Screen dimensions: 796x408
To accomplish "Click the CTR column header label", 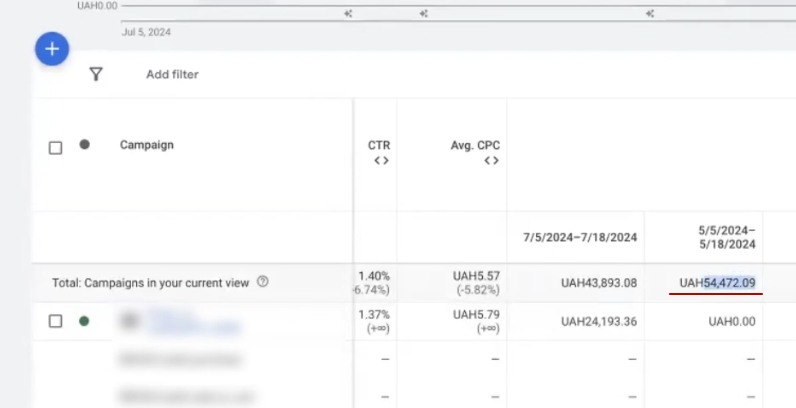I will [379, 145].
